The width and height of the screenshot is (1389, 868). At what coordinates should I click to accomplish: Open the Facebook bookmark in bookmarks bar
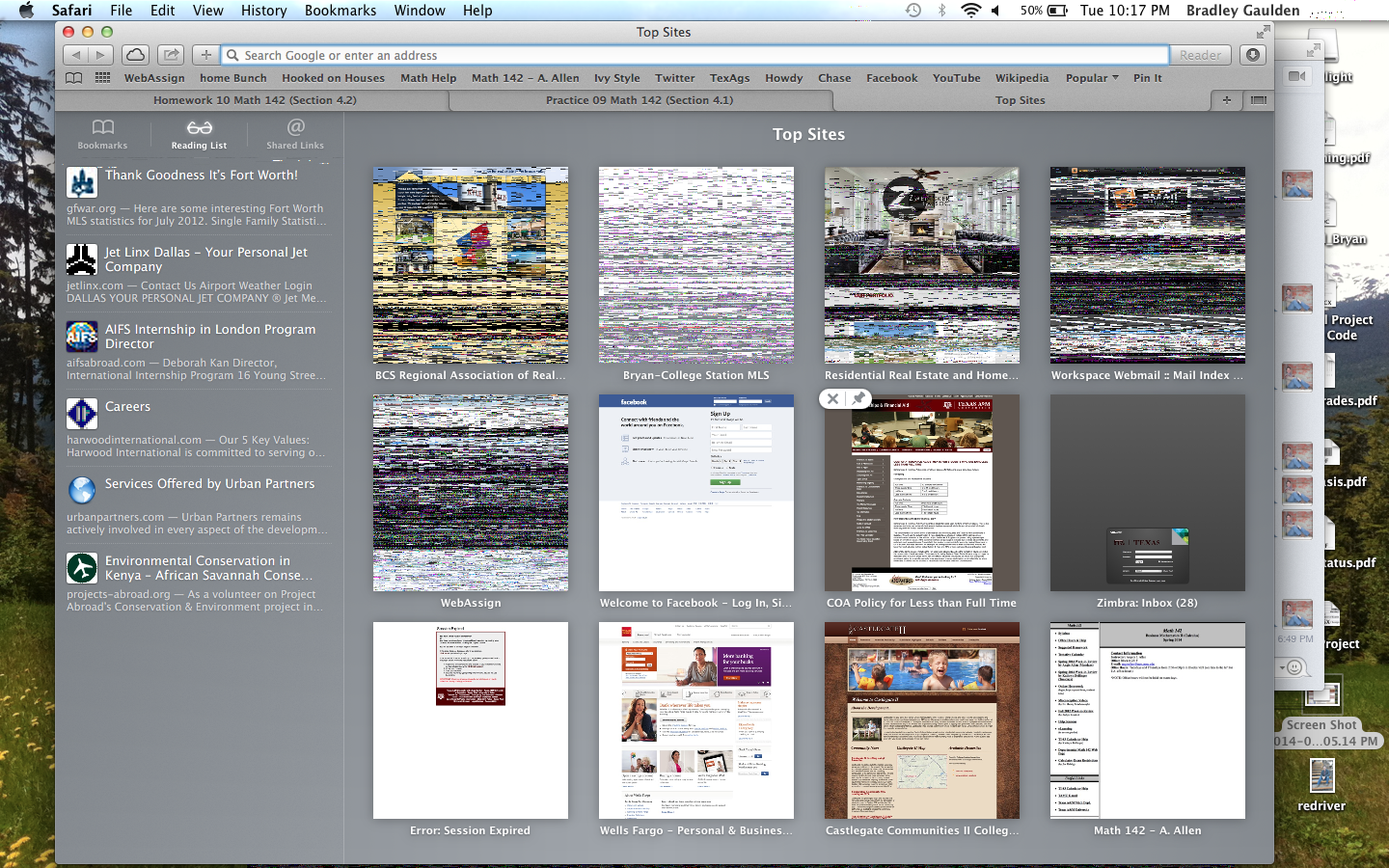point(891,78)
